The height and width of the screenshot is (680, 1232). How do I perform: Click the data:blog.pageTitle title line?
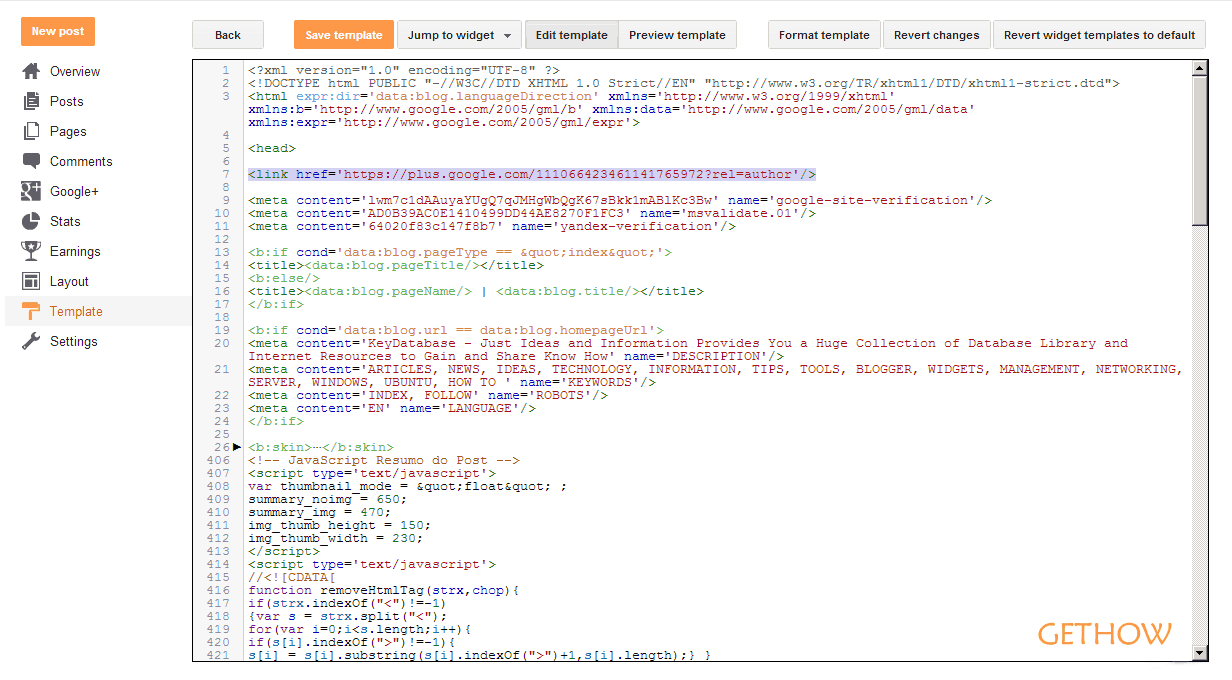pyautogui.click(x=396, y=265)
